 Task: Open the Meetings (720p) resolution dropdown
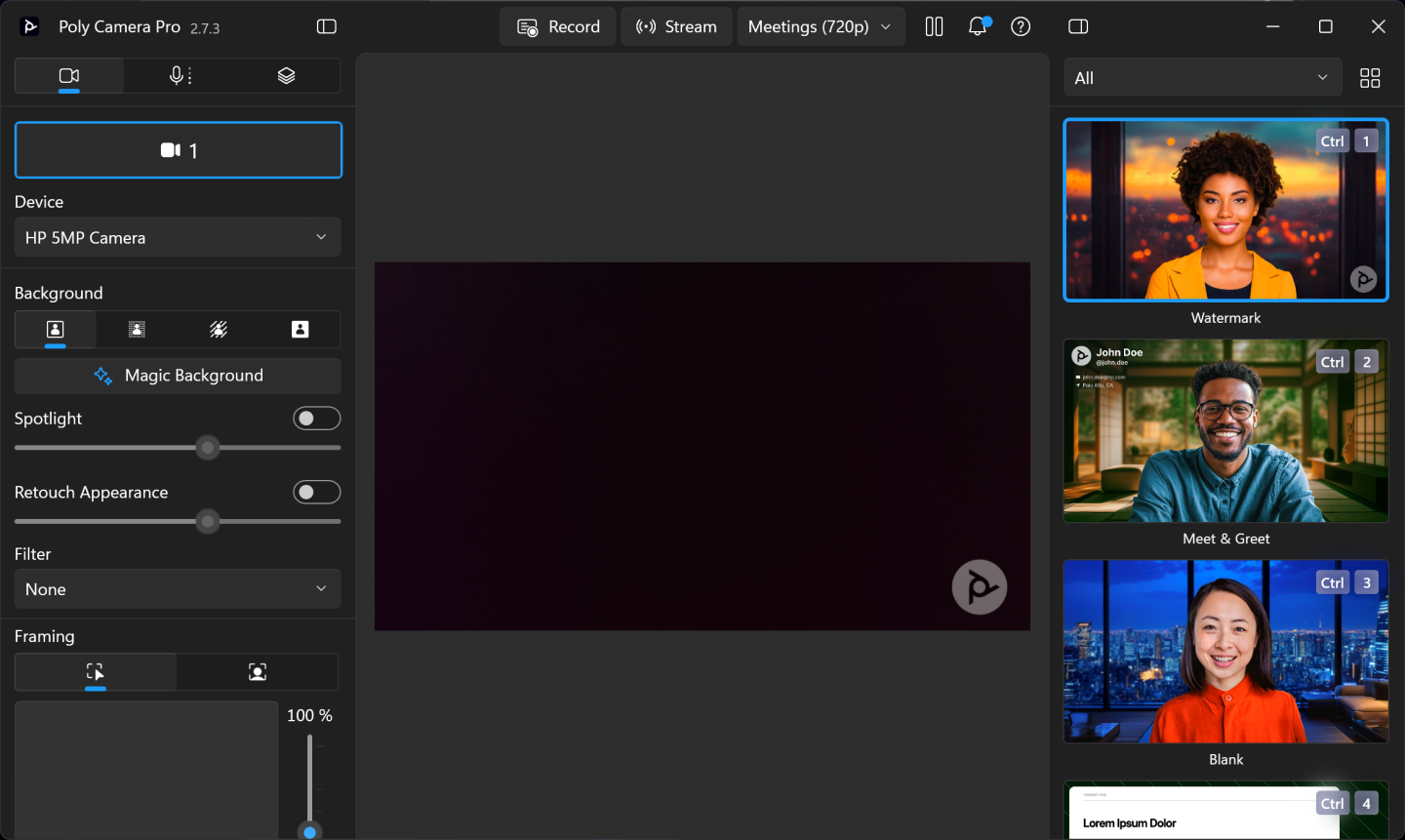[820, 27]
